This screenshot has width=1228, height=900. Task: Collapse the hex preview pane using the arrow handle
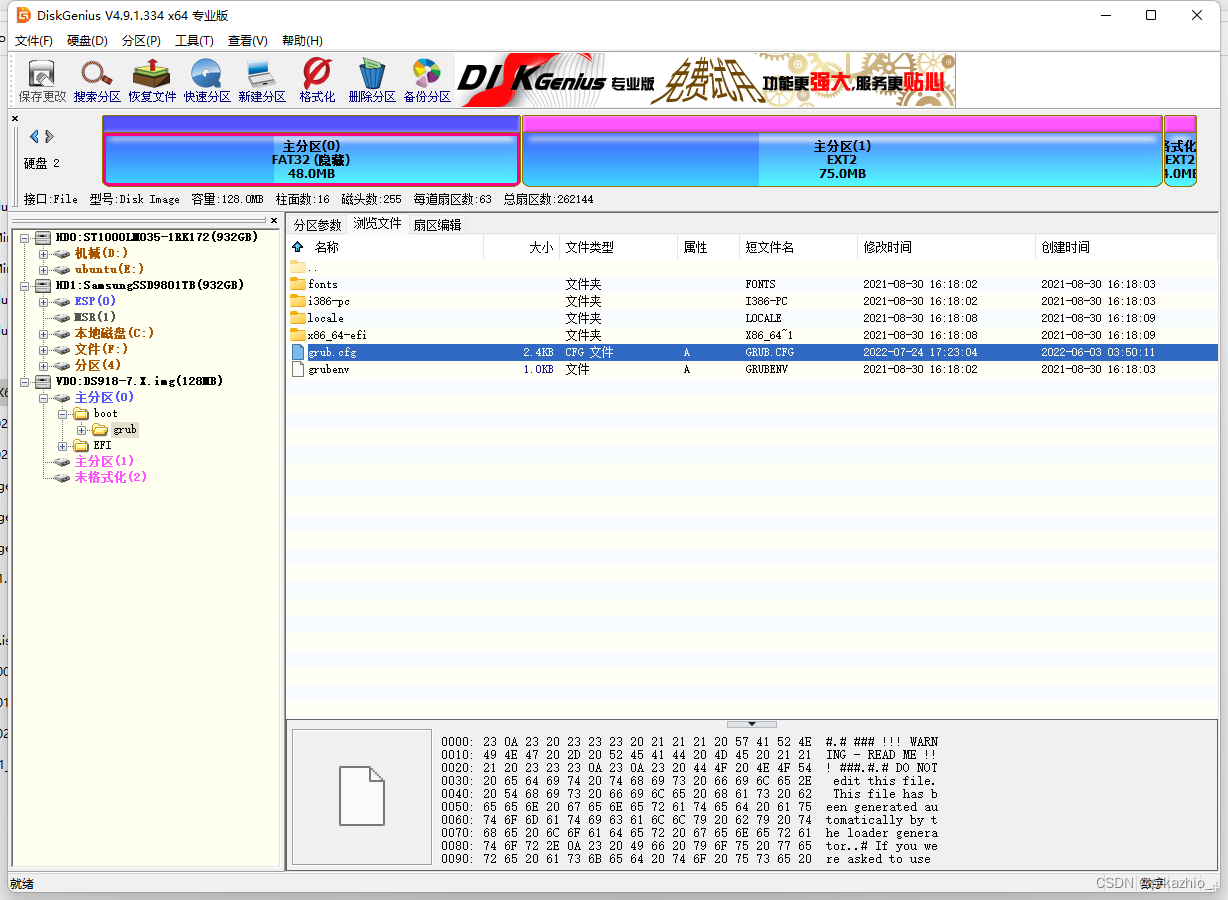pos(751,723)
